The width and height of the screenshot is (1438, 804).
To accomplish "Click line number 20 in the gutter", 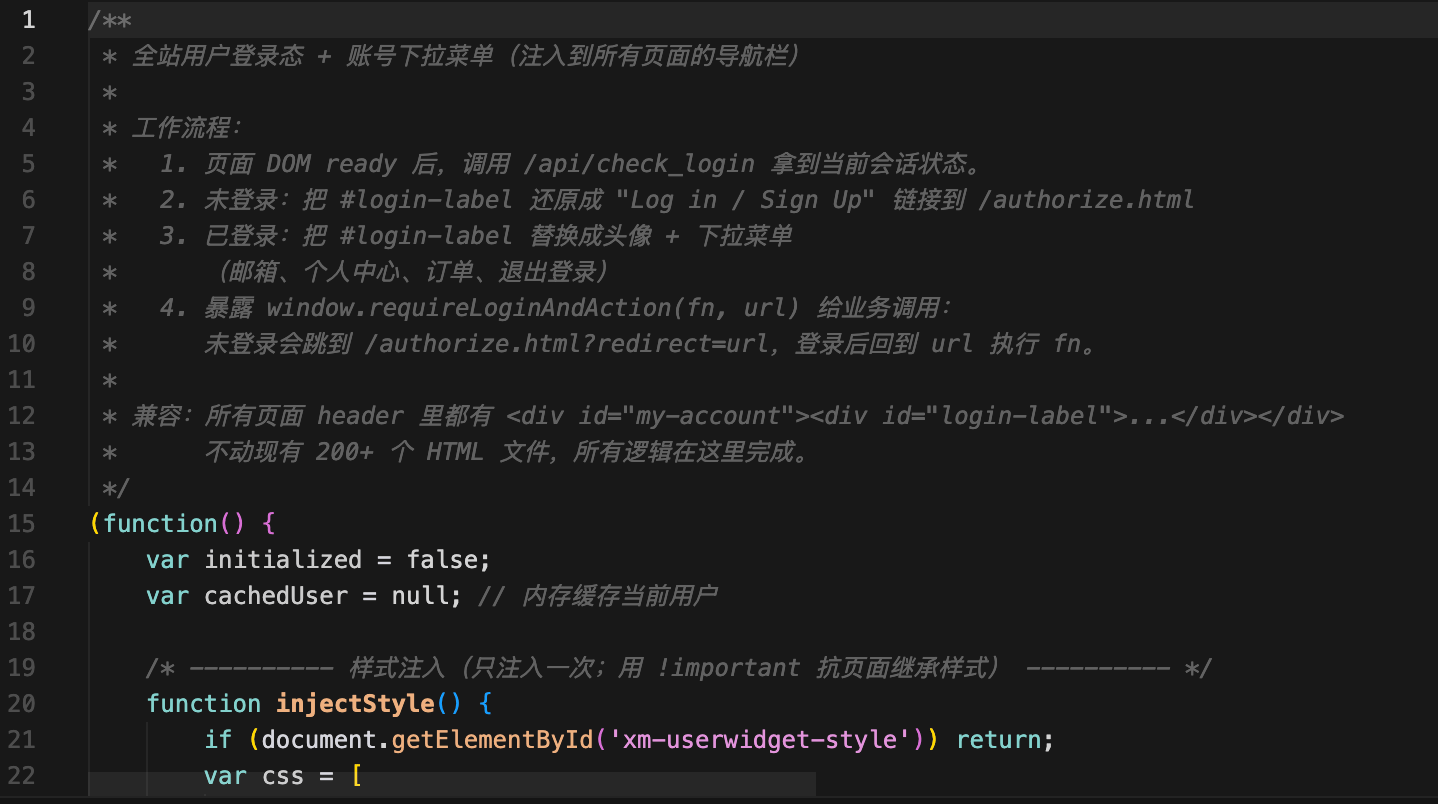I will tap(21, 704).
